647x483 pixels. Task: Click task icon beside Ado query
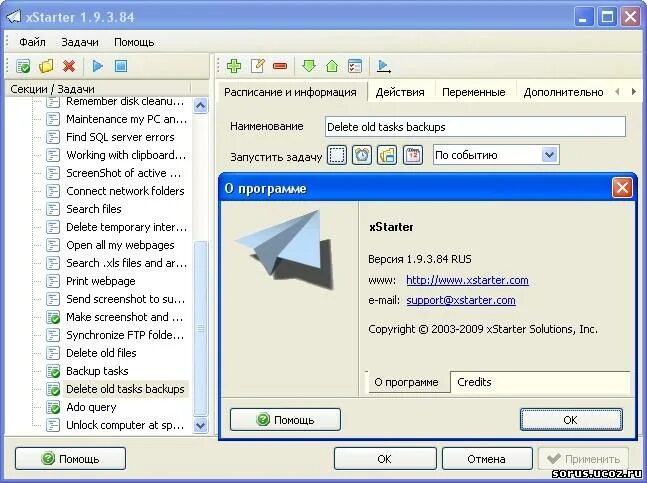click(x=53, y=407)
